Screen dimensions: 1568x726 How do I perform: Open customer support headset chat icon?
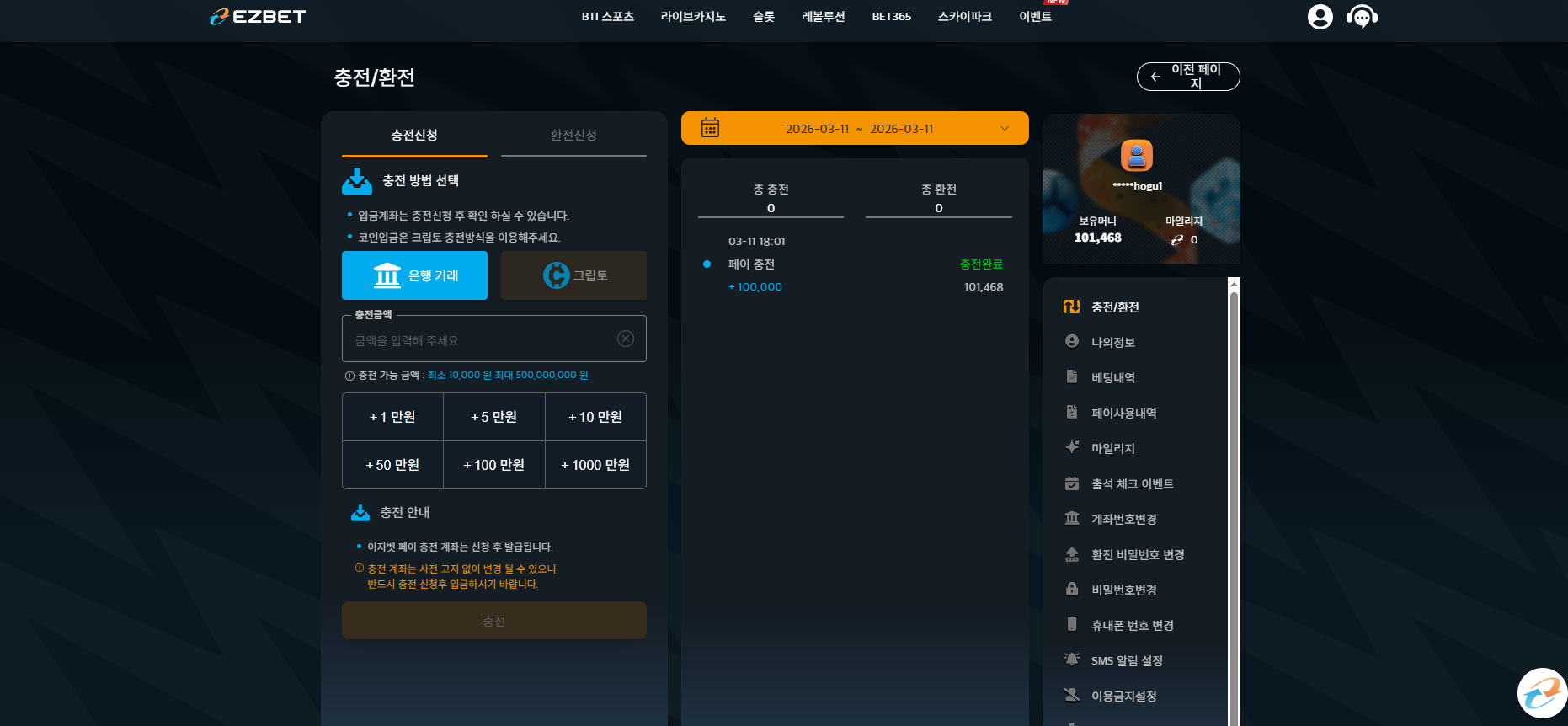(x=1362, y=17)
